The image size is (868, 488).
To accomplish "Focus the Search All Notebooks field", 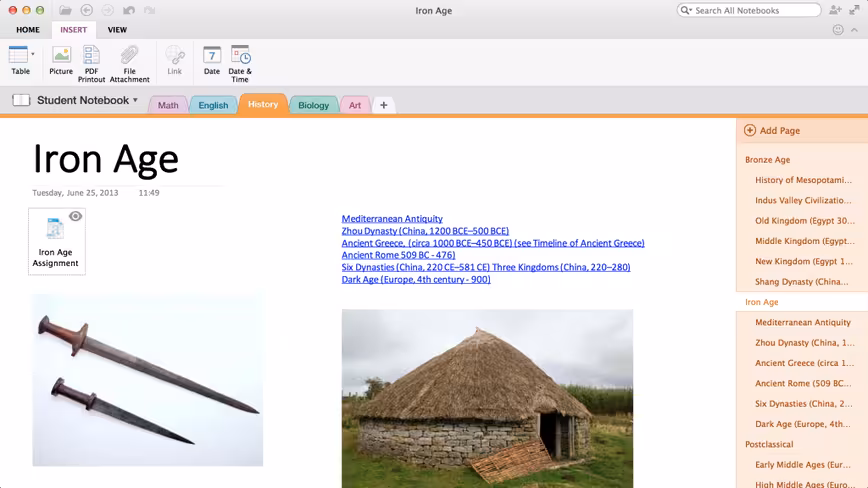I will [x=749, y=10].
